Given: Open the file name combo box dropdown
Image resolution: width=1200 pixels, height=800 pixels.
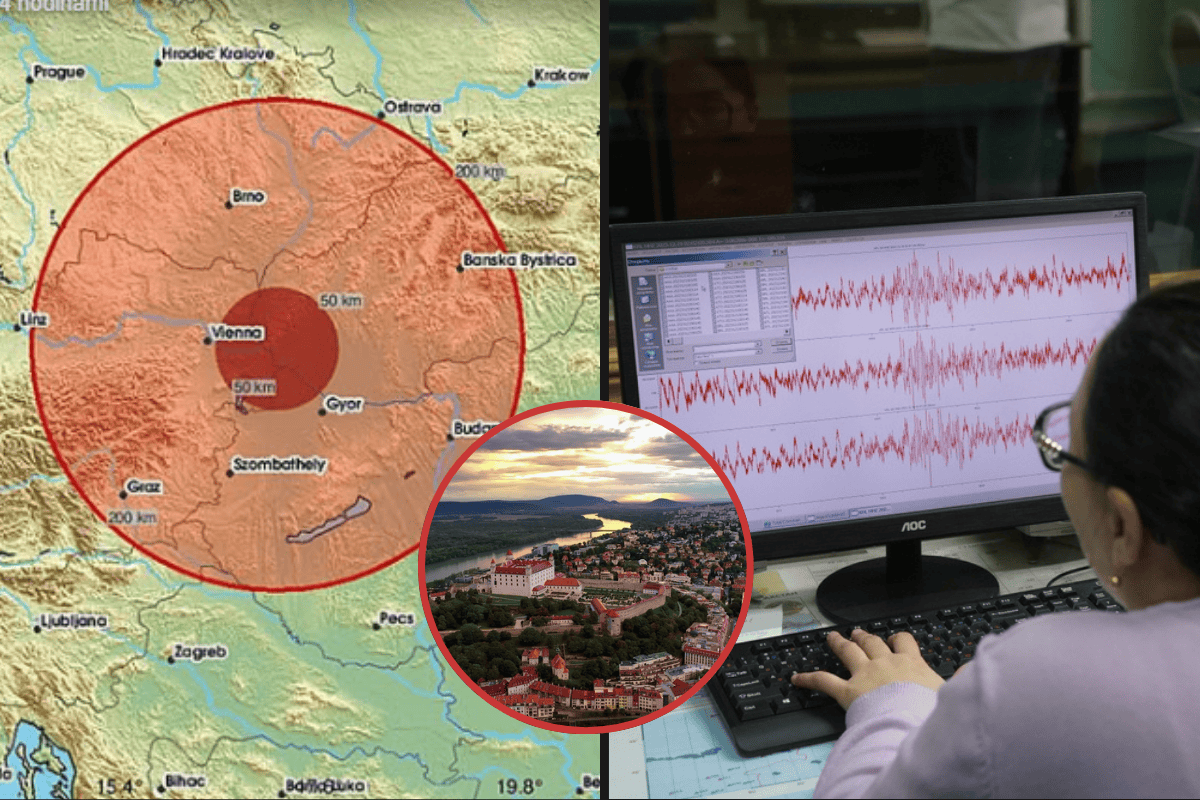Looking at the screenshot, I should (x=757, y=345).
